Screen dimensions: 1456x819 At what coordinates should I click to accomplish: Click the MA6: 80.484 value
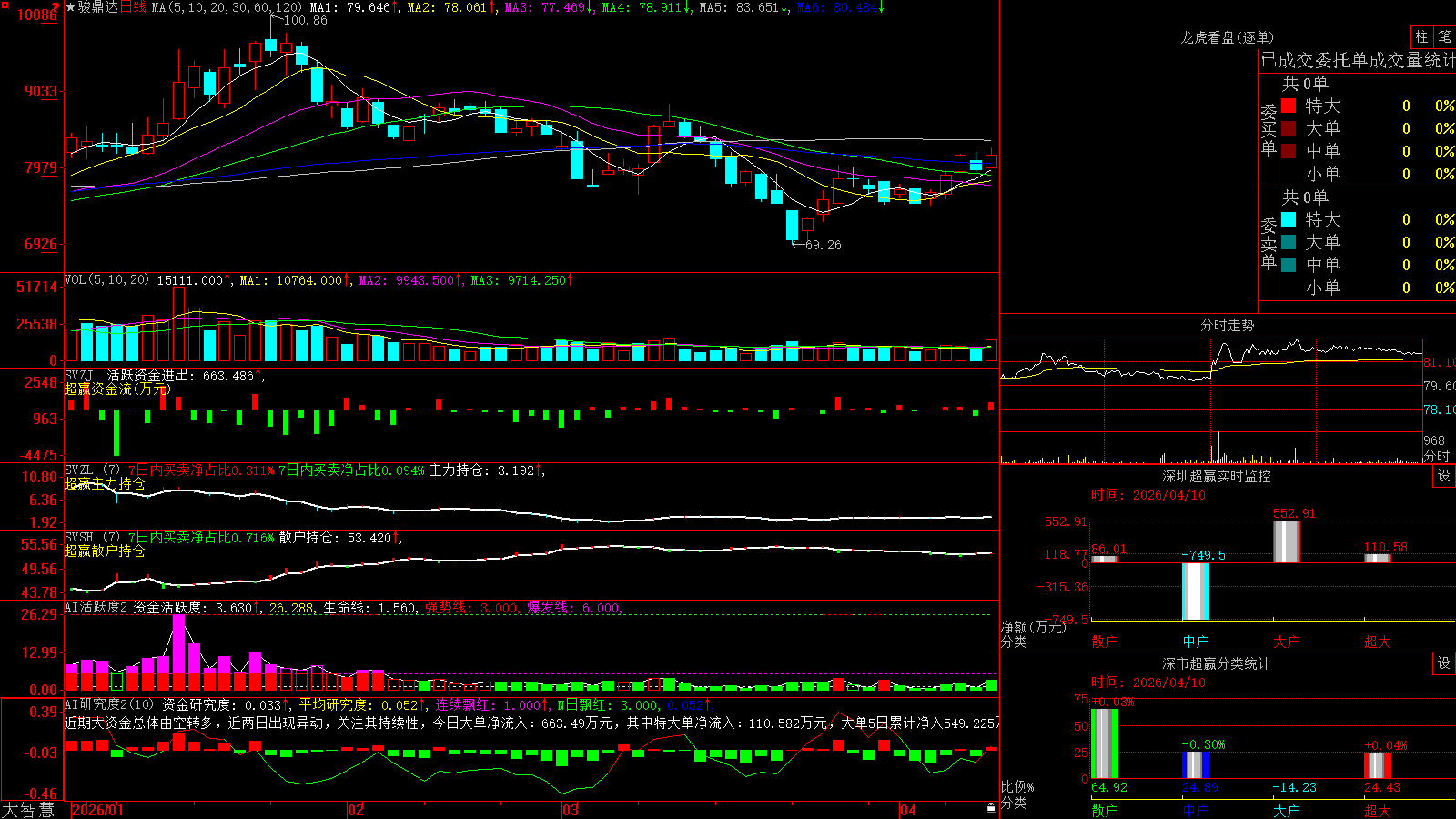pyautogui.click(x=836, y=7)
